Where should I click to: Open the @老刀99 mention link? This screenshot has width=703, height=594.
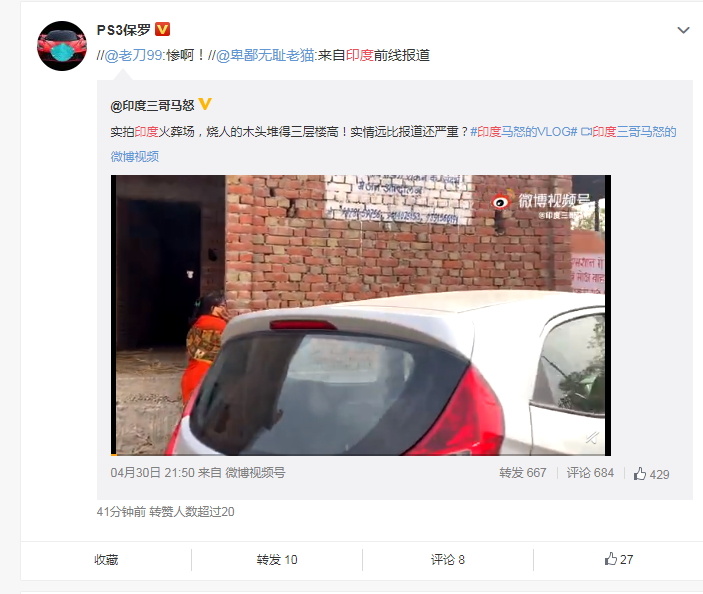click(133, 55)
